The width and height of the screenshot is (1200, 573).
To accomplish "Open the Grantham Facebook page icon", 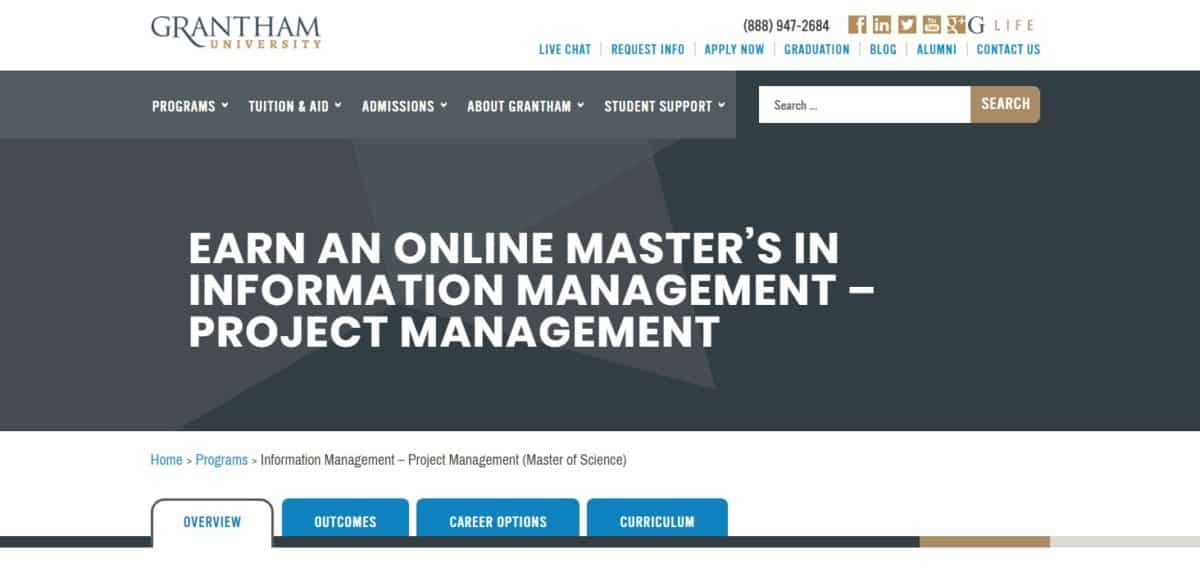I will click(857, 25).
